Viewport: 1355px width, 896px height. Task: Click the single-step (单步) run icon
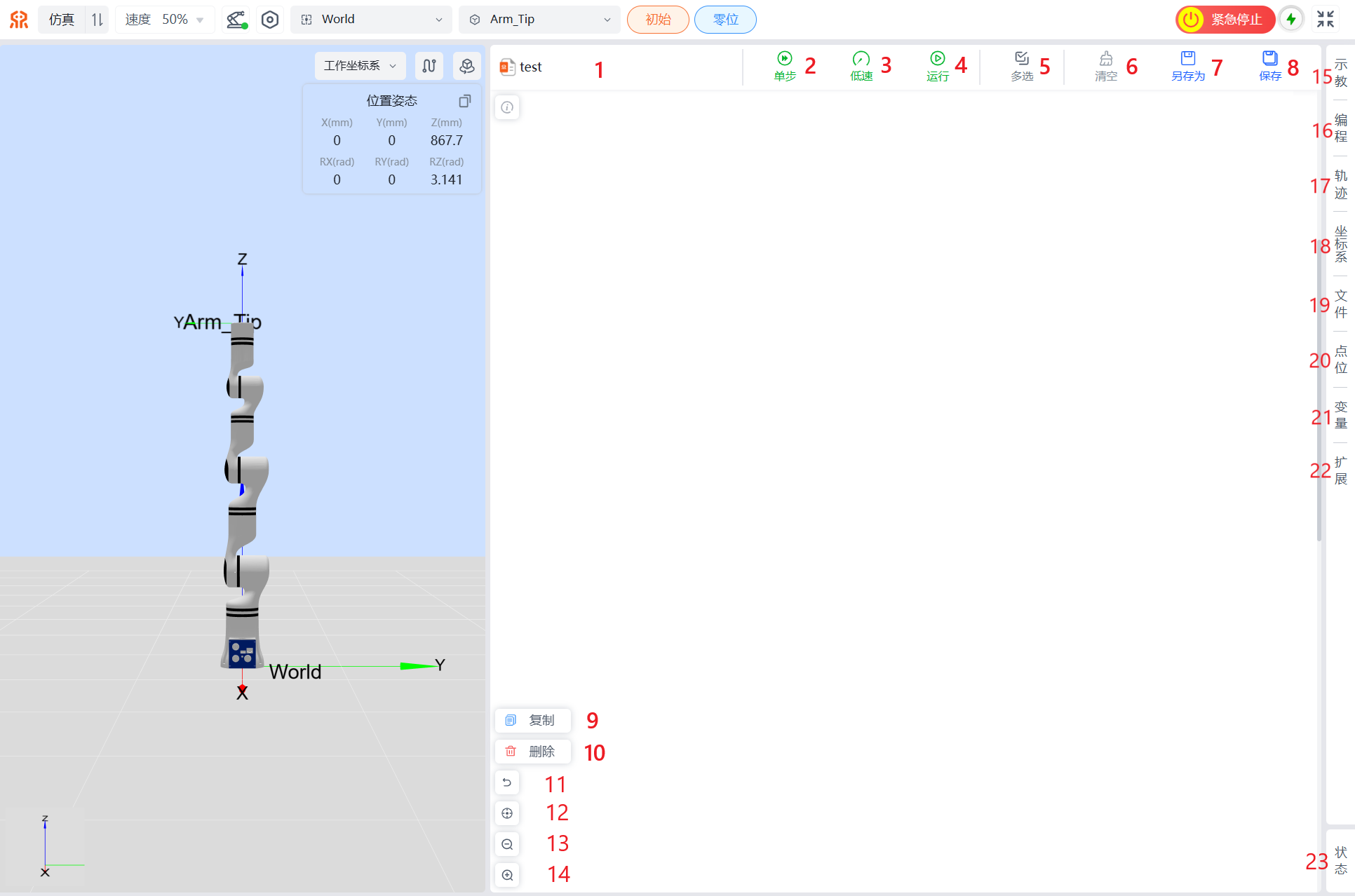click(x=785, y=59)
